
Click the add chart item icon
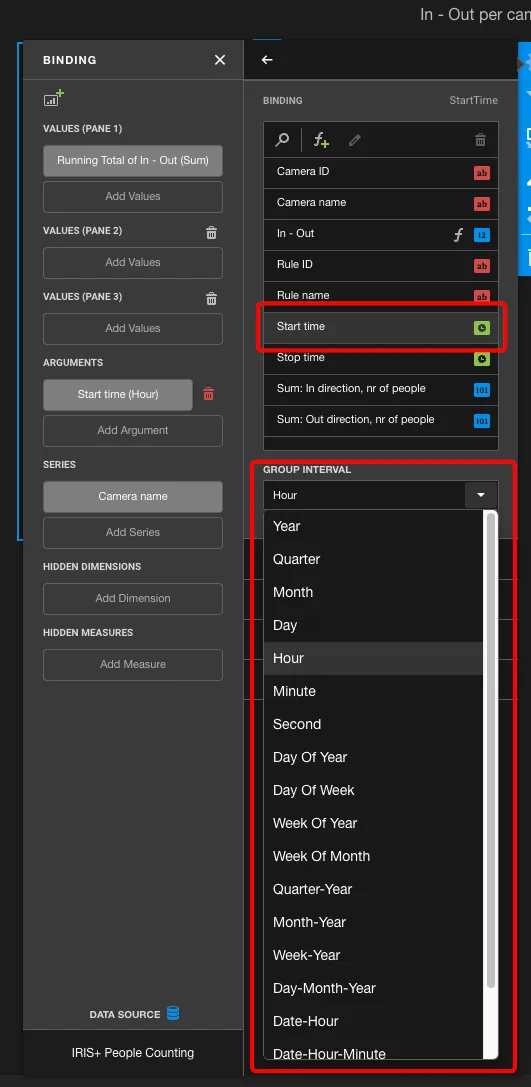(x=53, y=98)
